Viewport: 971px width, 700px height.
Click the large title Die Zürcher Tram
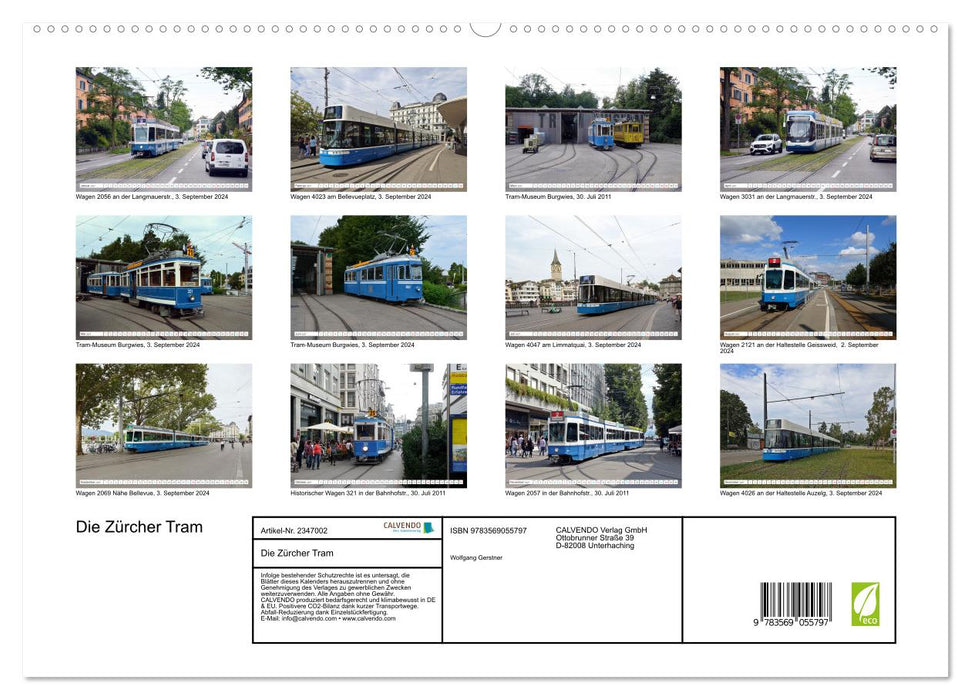pos(139,527)
